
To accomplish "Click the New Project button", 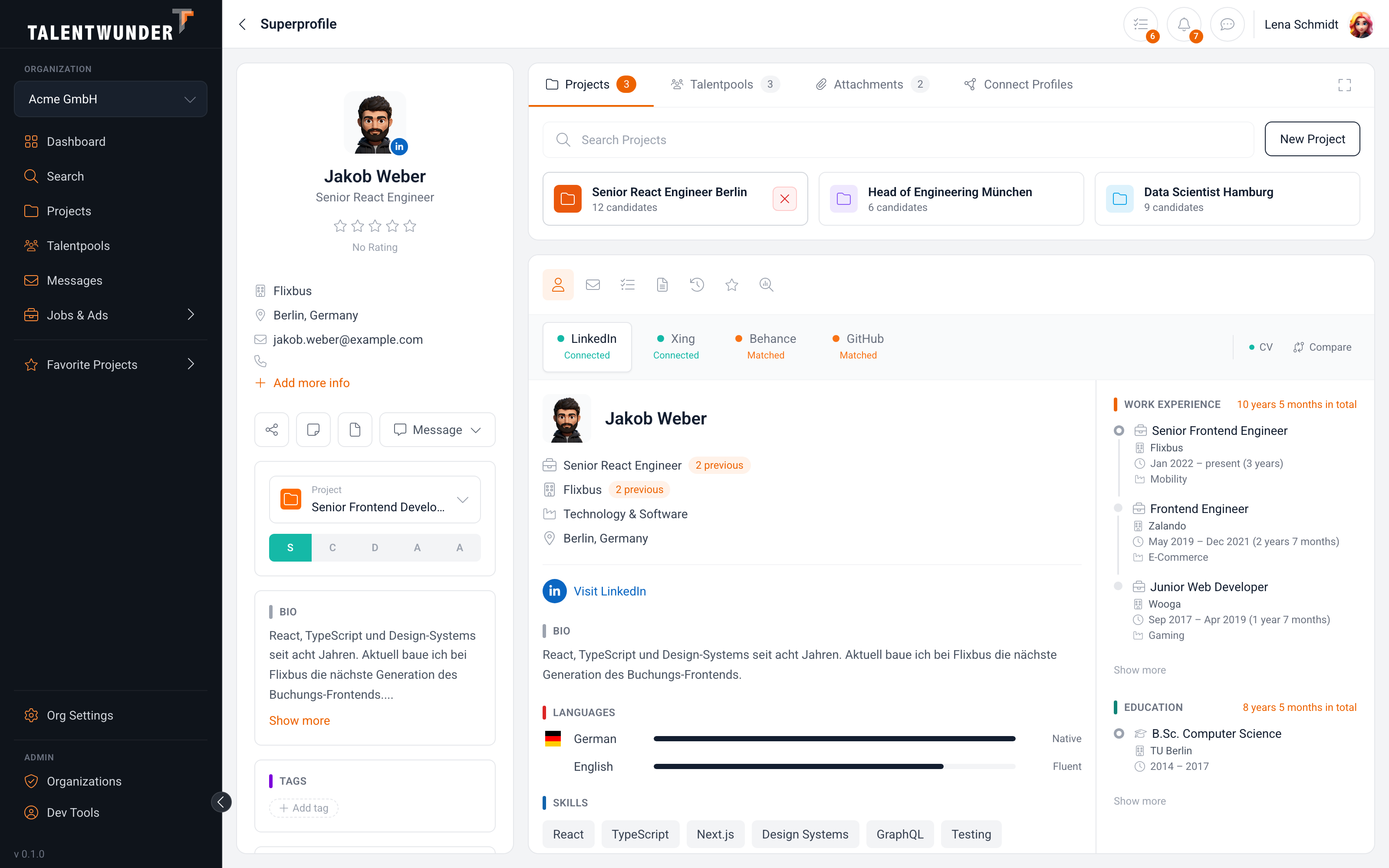I will (1312, 139).
